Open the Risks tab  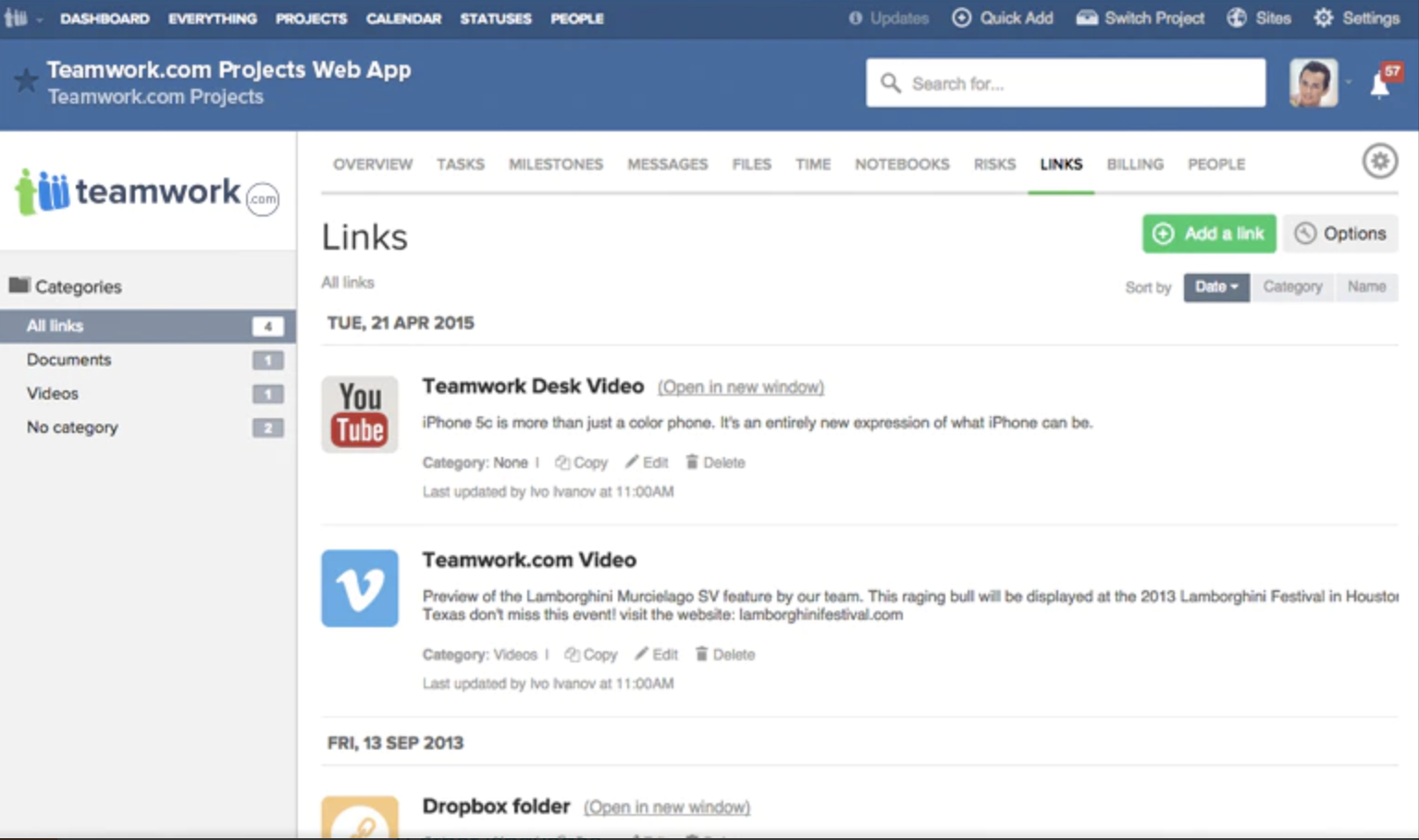pos(994,165)
